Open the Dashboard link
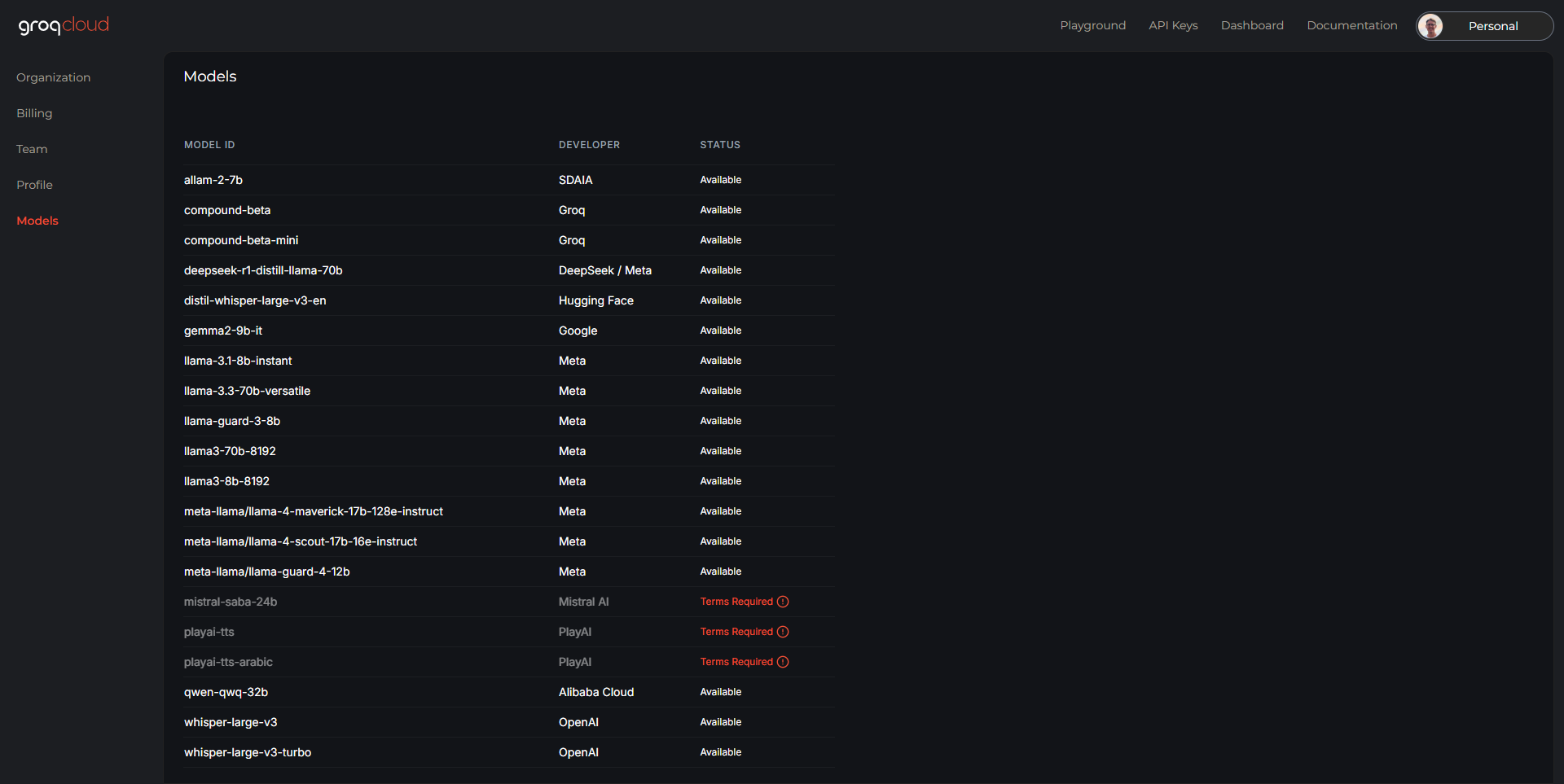The width and height of the screenshot is (1564, 784). tap(1252, 25)
